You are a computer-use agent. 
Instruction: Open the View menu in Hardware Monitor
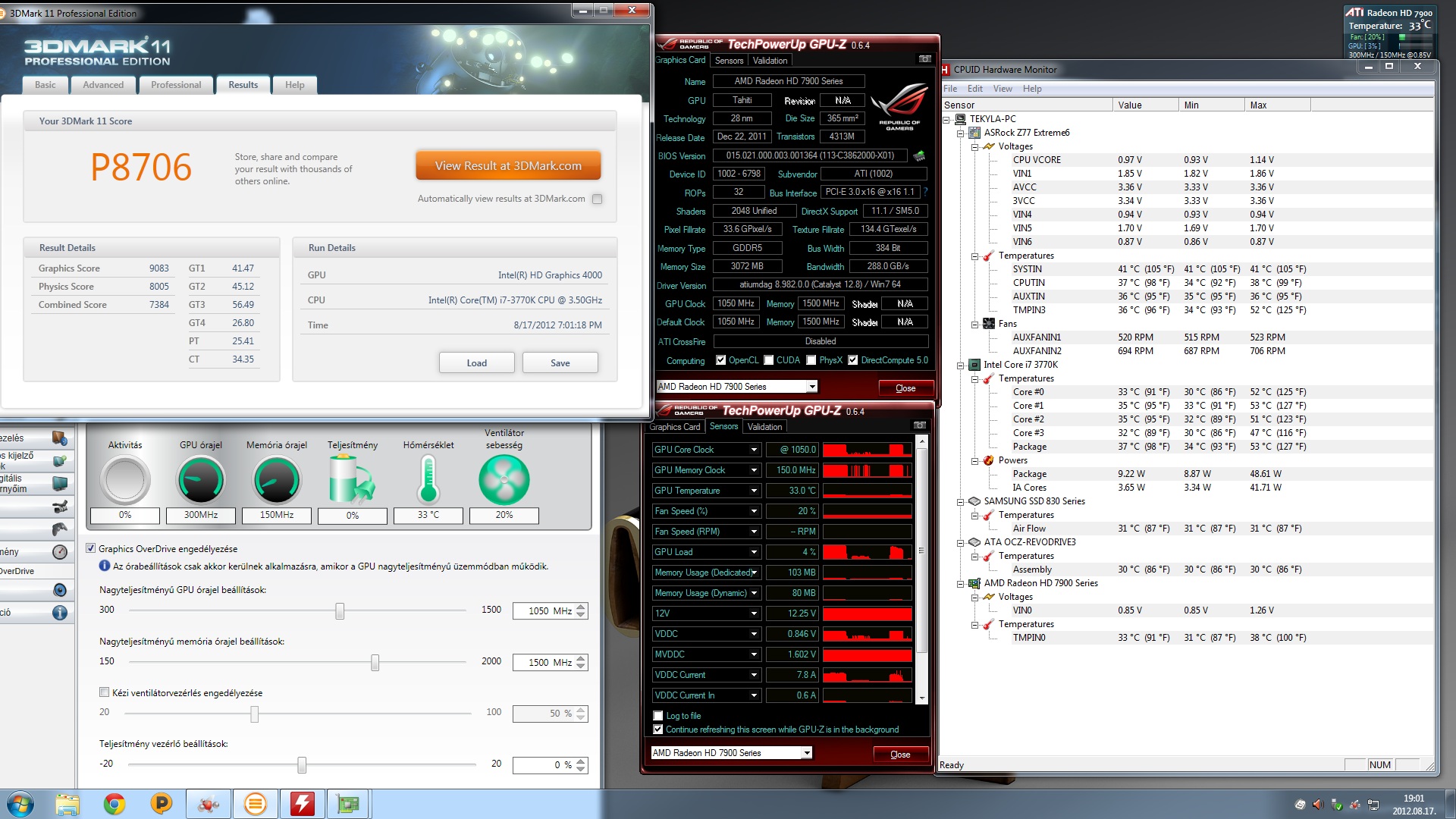click(1003, 89)
